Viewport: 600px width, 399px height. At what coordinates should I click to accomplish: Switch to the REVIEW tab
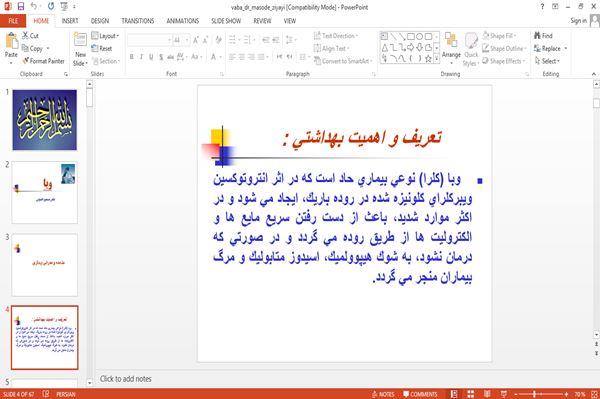pos(262,21)
